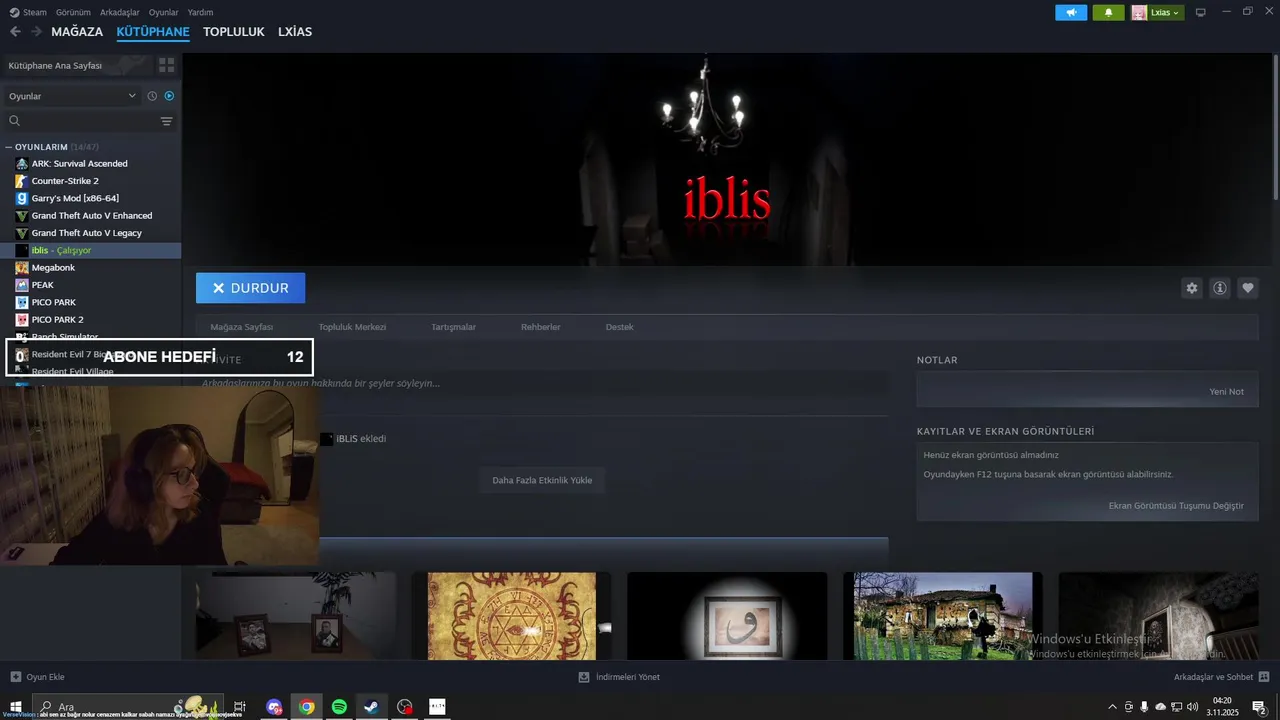The image size is (1280, 720).
Task: Go to the KÜTÜPHANE tab
Action: (x=153, y=32)
